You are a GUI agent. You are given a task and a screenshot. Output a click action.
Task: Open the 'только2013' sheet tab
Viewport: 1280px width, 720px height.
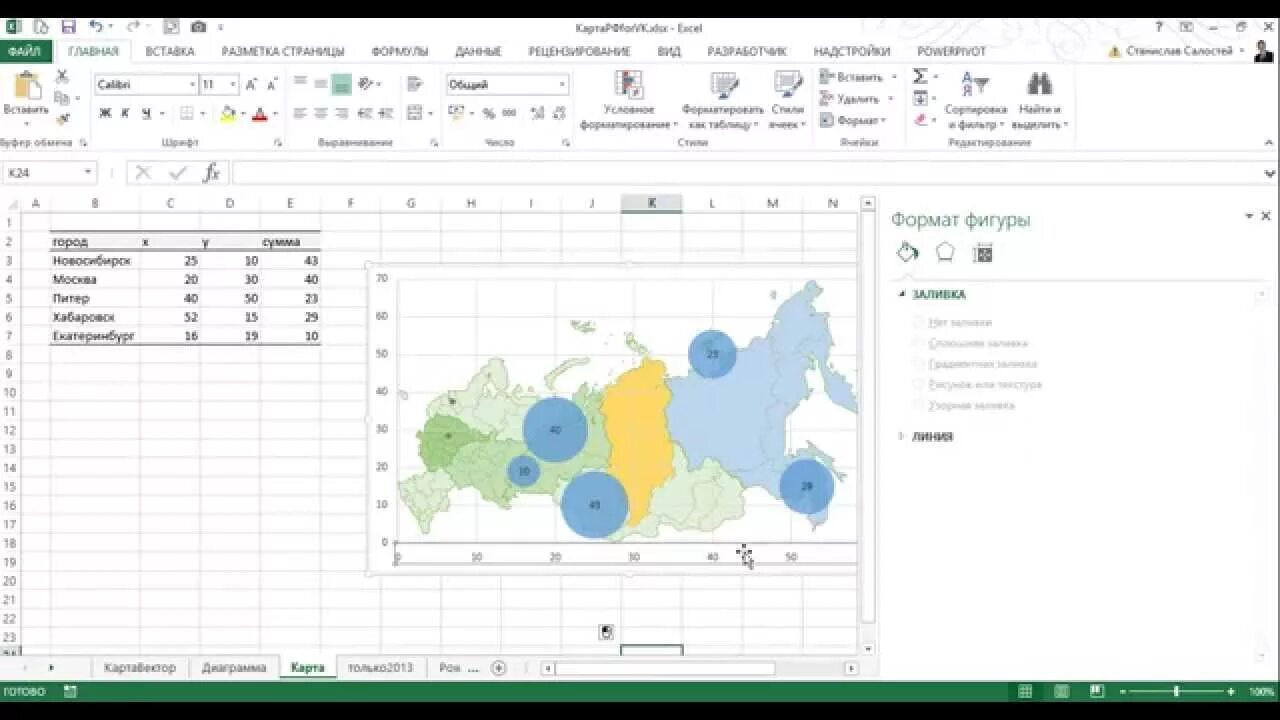[x=381, y=668]
